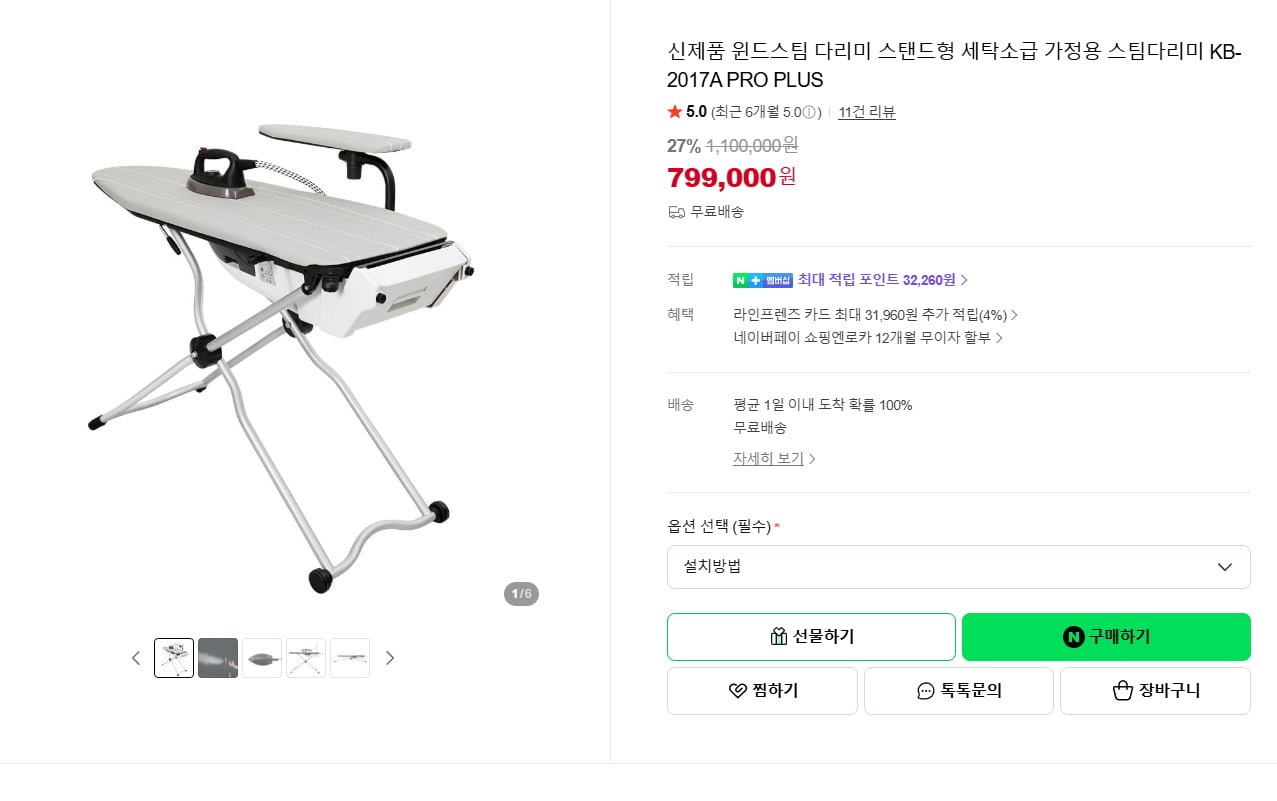Click the info icon beside recent 6-month rating
Viewport: 1277px width, 801px height.
[x=811, y=112]
